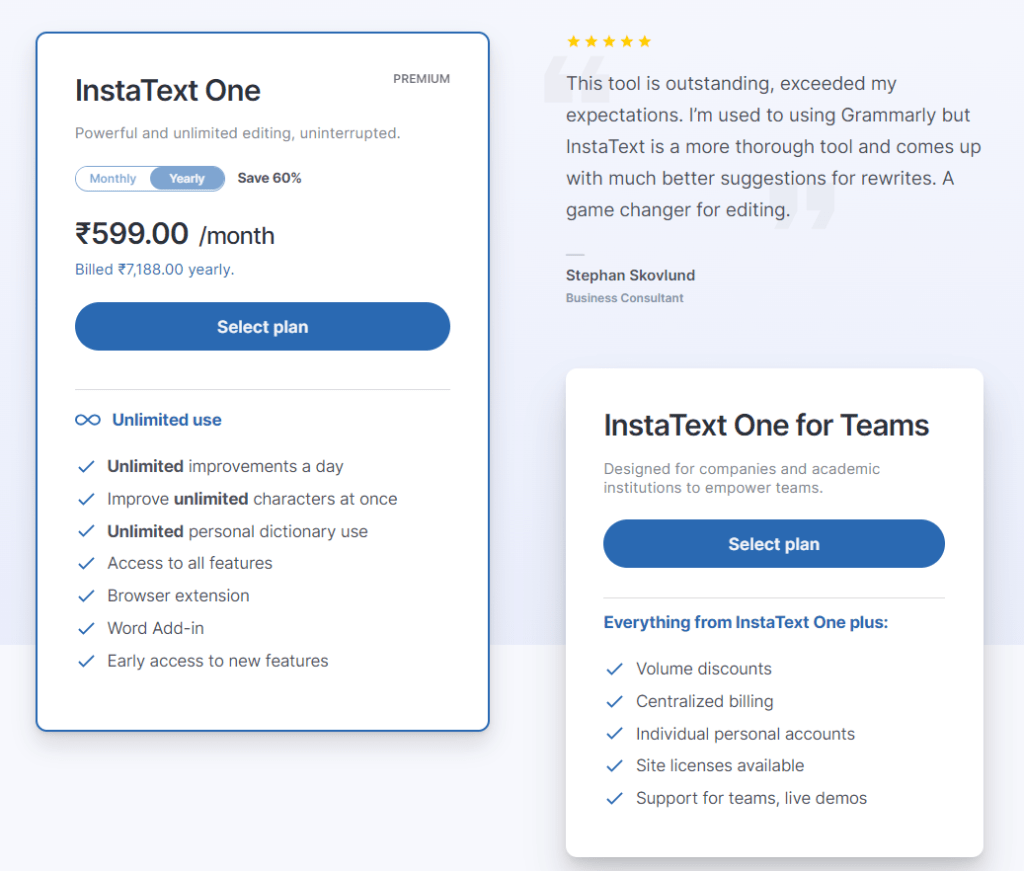The image size is (1024, 871).
Task: Click checkmark next to Unlimited personal dictionary use
Action: [x=86, y=531]
